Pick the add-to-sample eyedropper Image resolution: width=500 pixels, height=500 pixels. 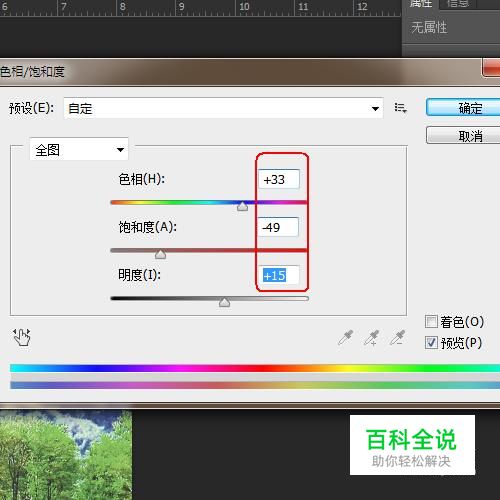click(372, 338)
